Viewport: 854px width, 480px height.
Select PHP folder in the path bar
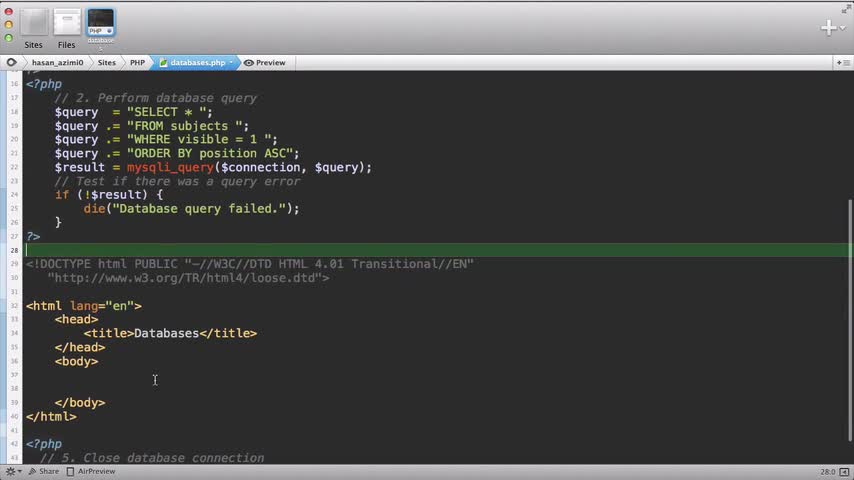point(137,63)
